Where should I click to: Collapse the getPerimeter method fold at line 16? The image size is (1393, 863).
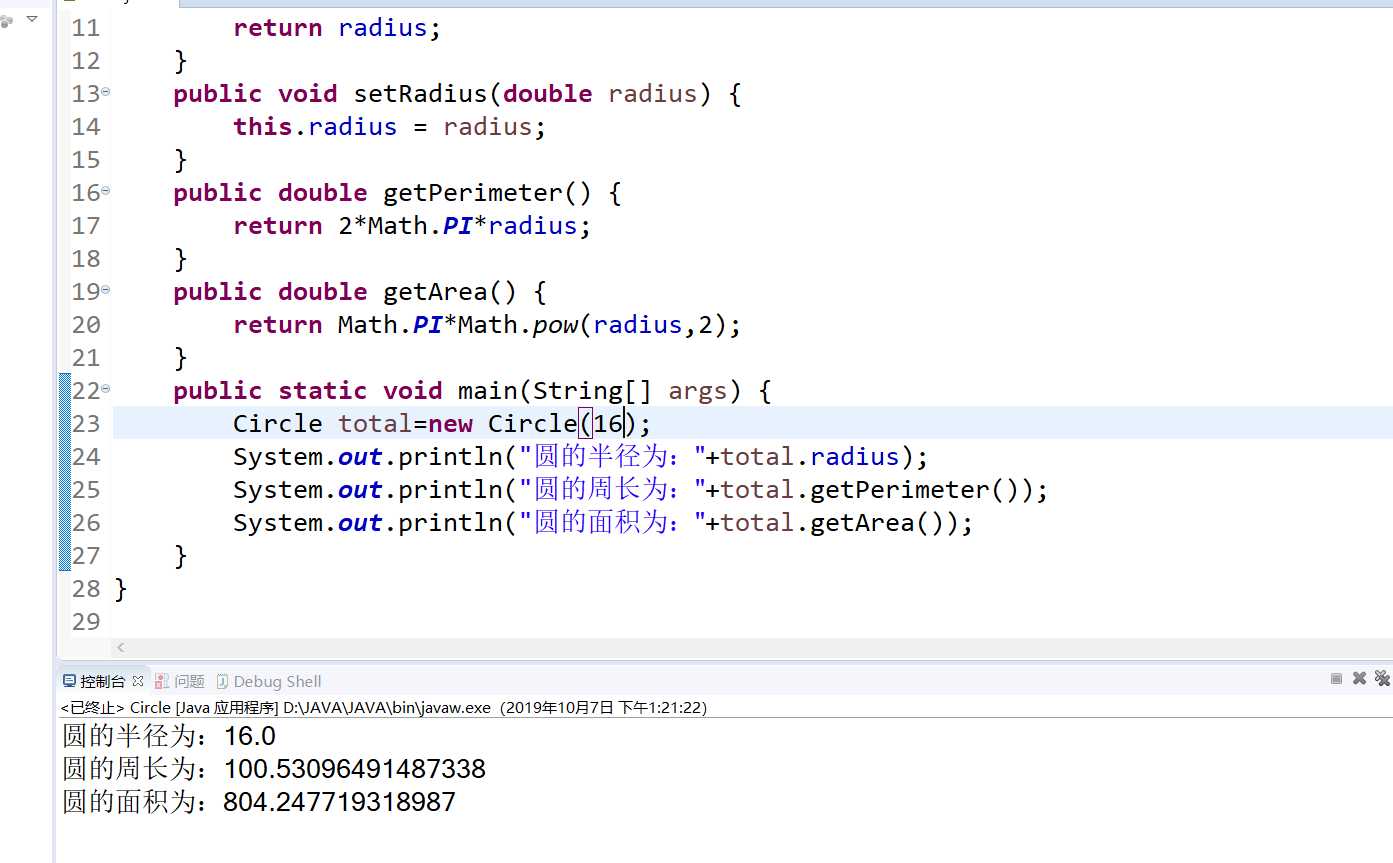(x=106, y=191)
